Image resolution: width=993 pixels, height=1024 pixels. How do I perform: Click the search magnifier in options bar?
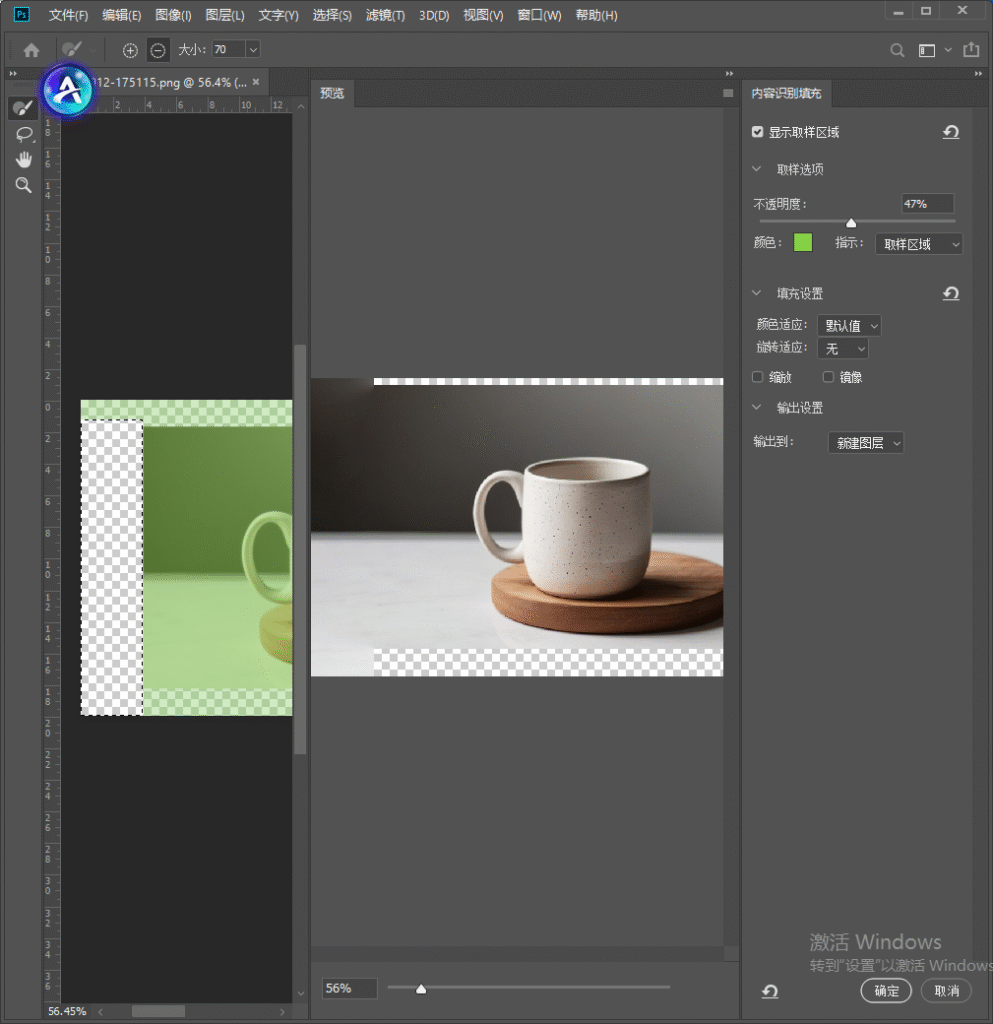tap(898, 50)
